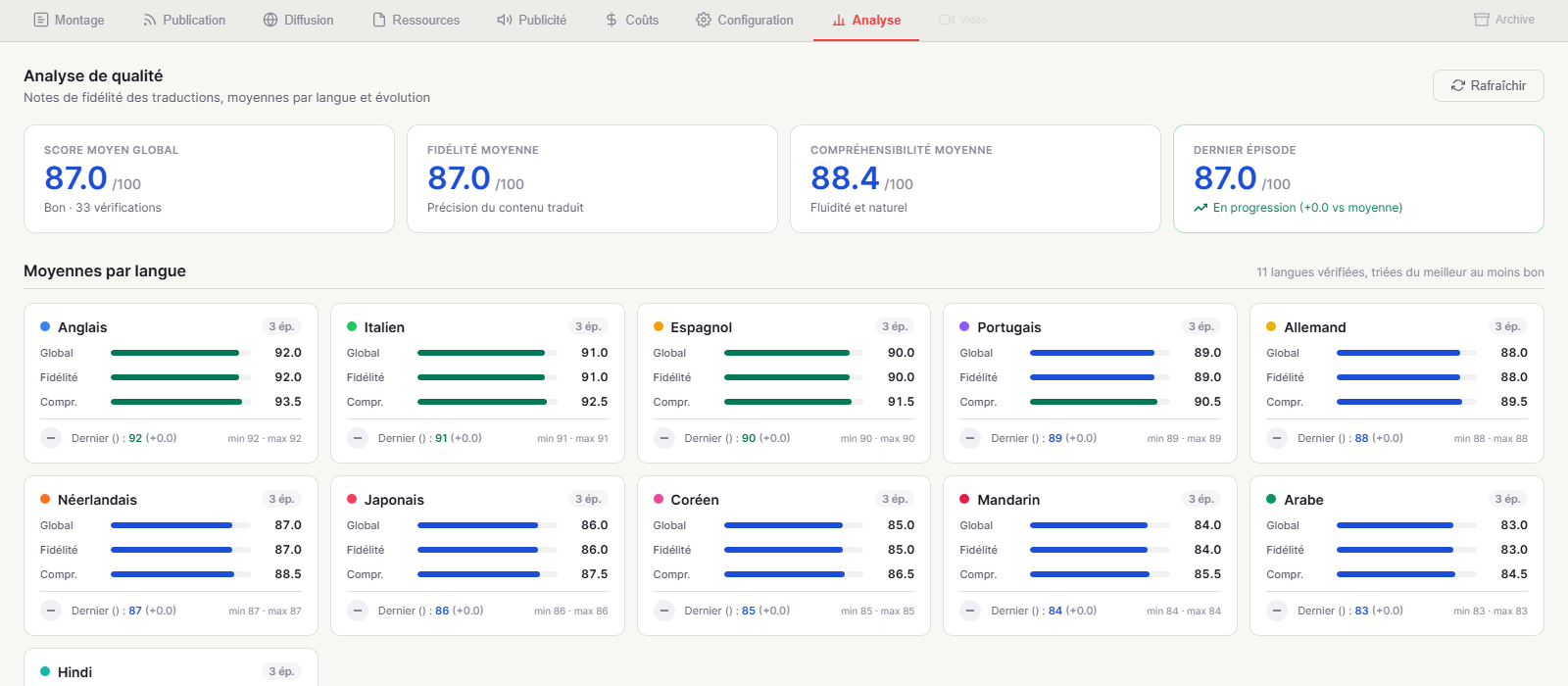Click the minus trend icon in Néerlandais card
The height and width of the screenshot is (686, 1568).
pos(51,611)
